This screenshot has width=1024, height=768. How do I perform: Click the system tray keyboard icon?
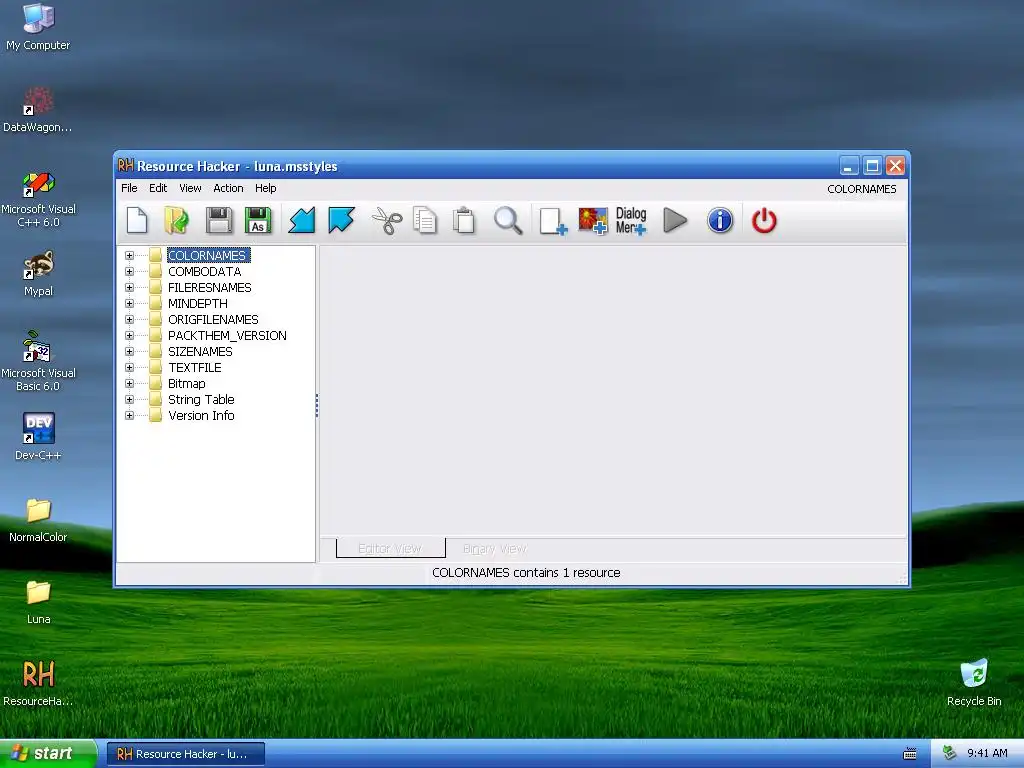point(910,754)
